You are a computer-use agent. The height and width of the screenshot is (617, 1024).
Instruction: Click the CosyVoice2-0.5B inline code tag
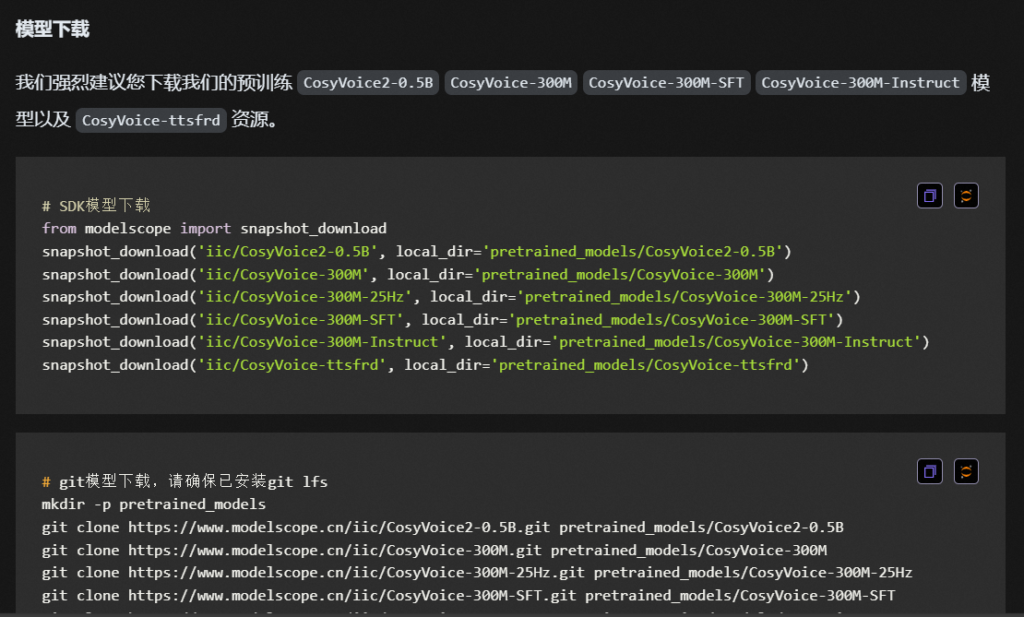368,83
